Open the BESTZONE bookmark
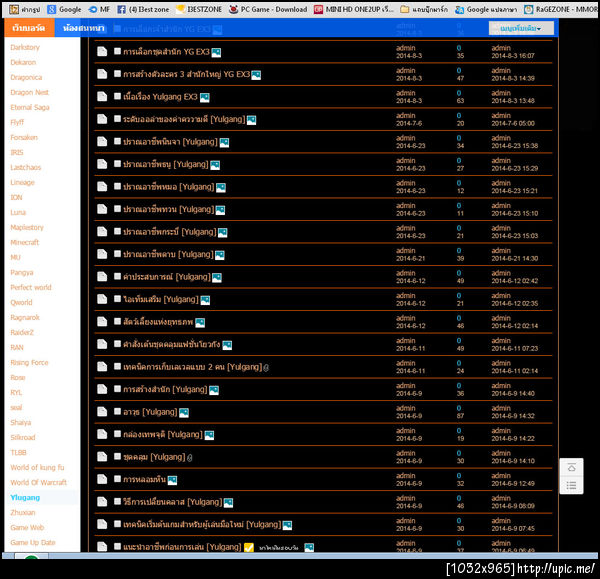 pos(199,10)
